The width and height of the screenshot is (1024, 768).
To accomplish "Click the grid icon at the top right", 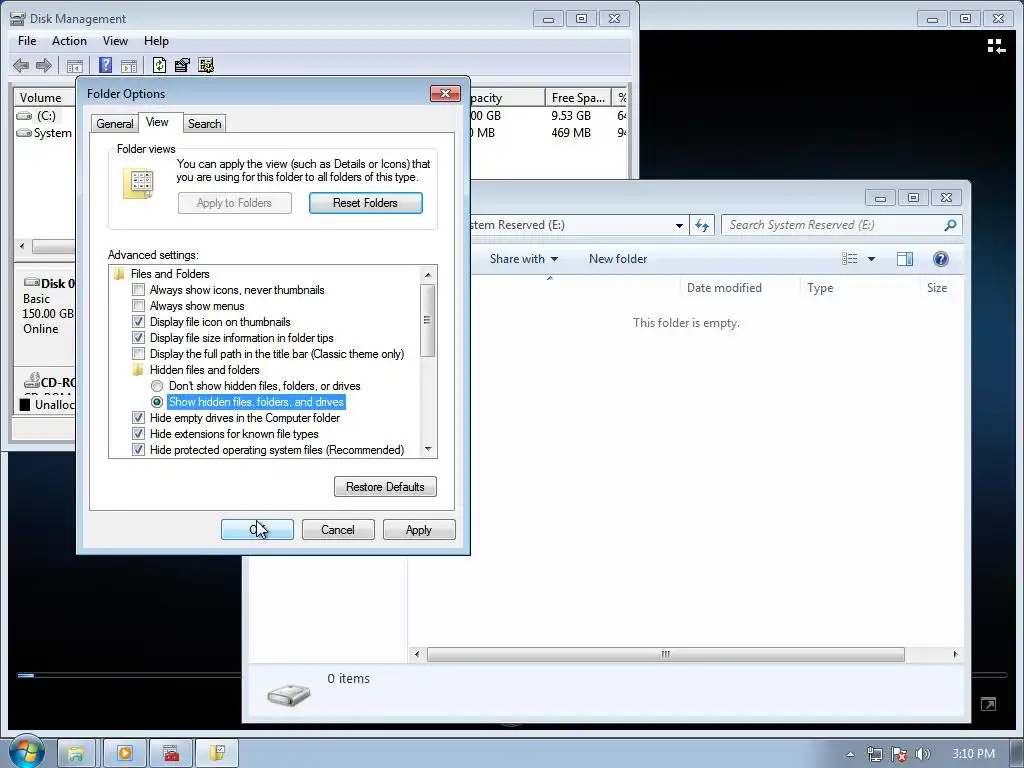I will pyautogui.click(x=996, y=46).
